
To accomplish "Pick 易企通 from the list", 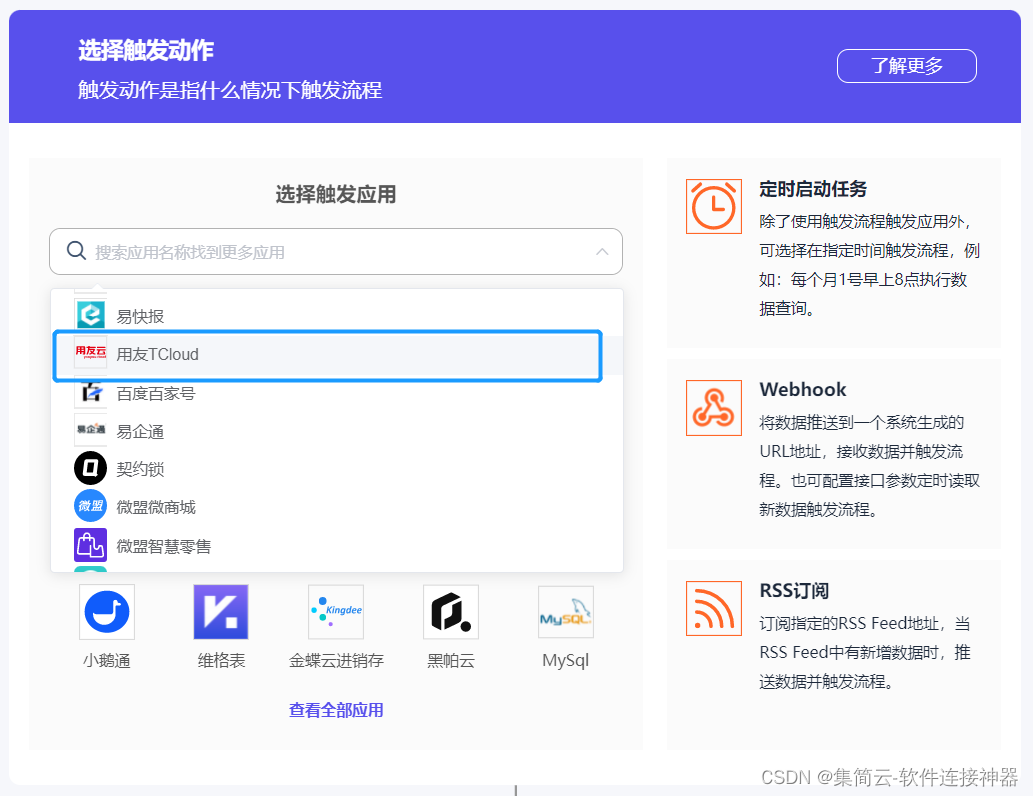I will [x=337, y=432].
